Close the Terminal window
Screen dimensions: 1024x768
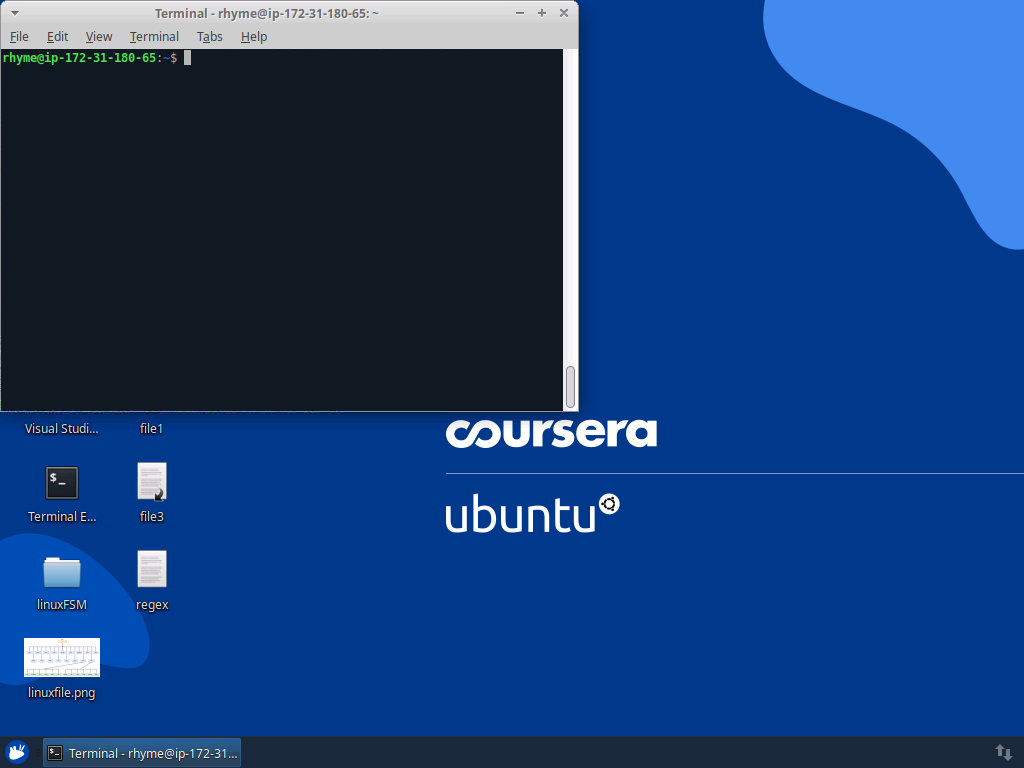point(564,13)
